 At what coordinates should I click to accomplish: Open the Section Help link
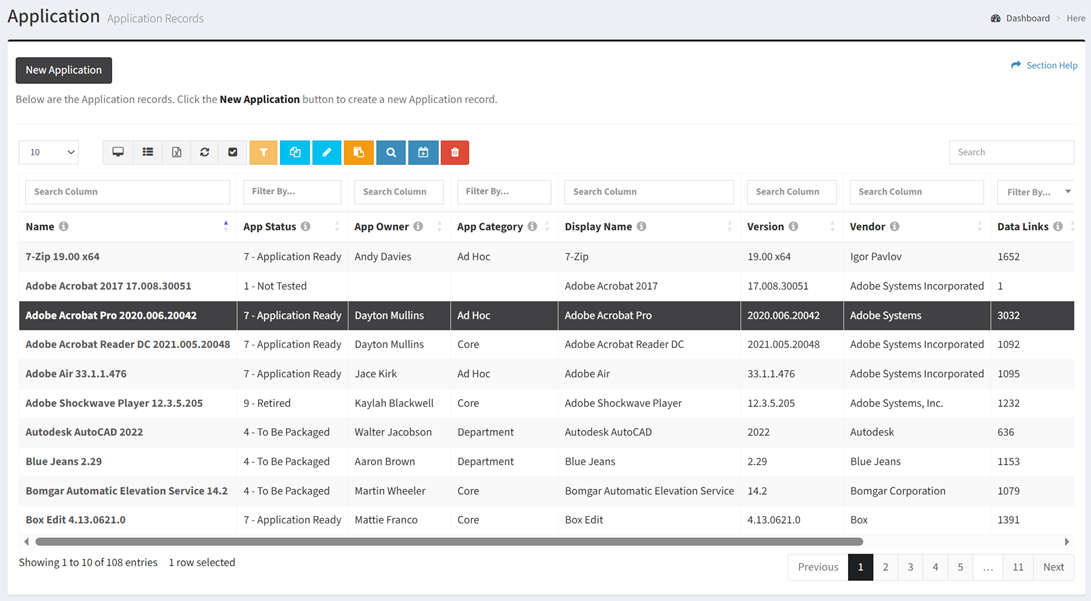[x=1044, y=66]
